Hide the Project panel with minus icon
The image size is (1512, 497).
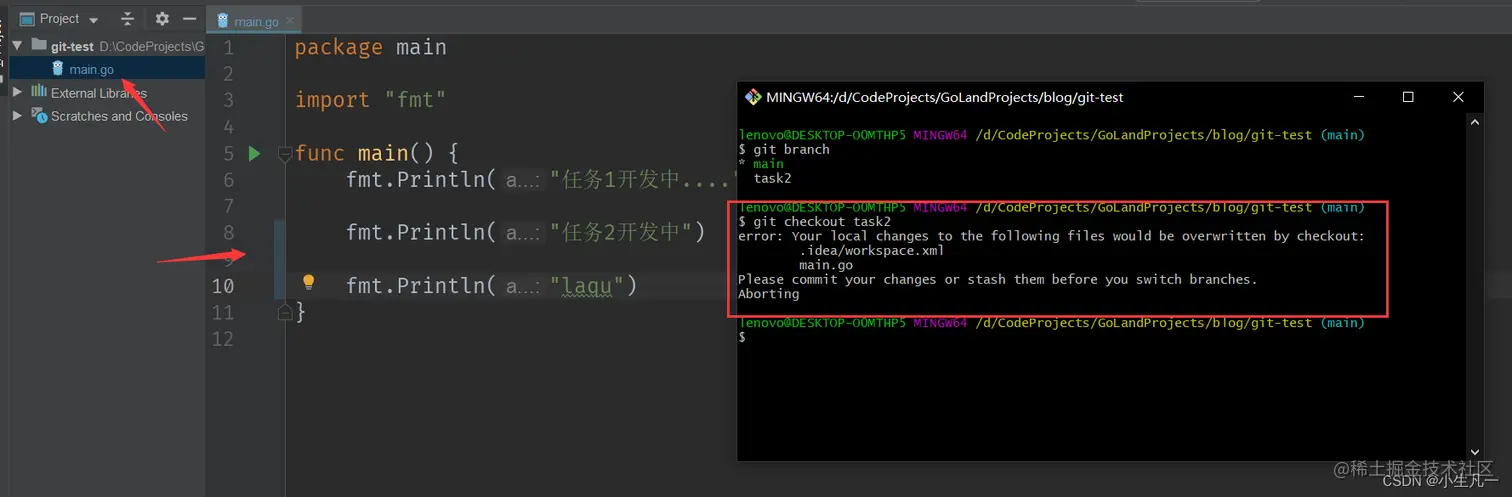[x=189, y=19]
